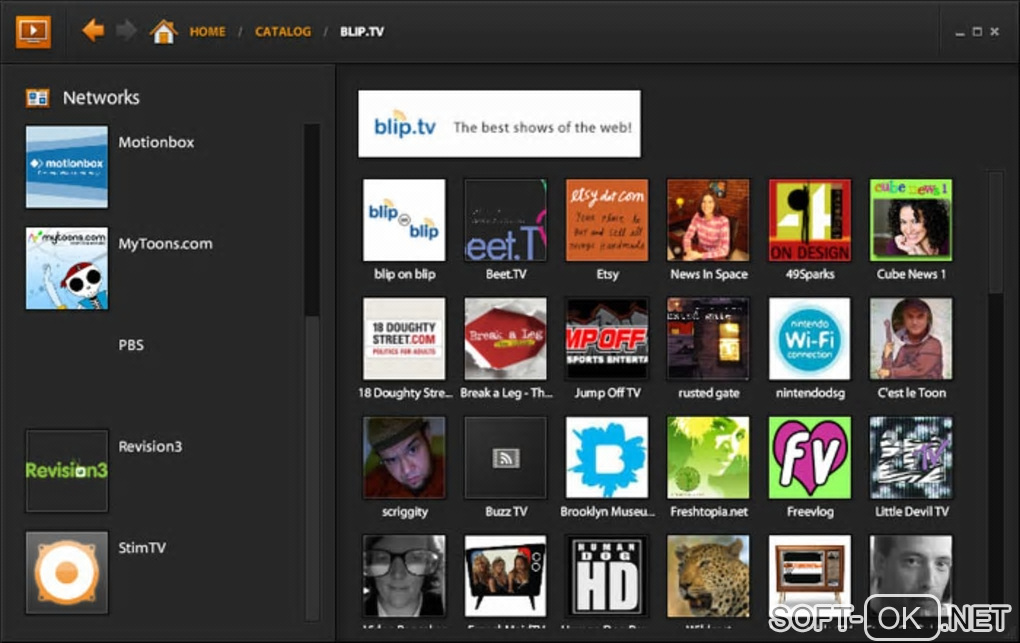Go back with the orange arrow

[92, 30]
